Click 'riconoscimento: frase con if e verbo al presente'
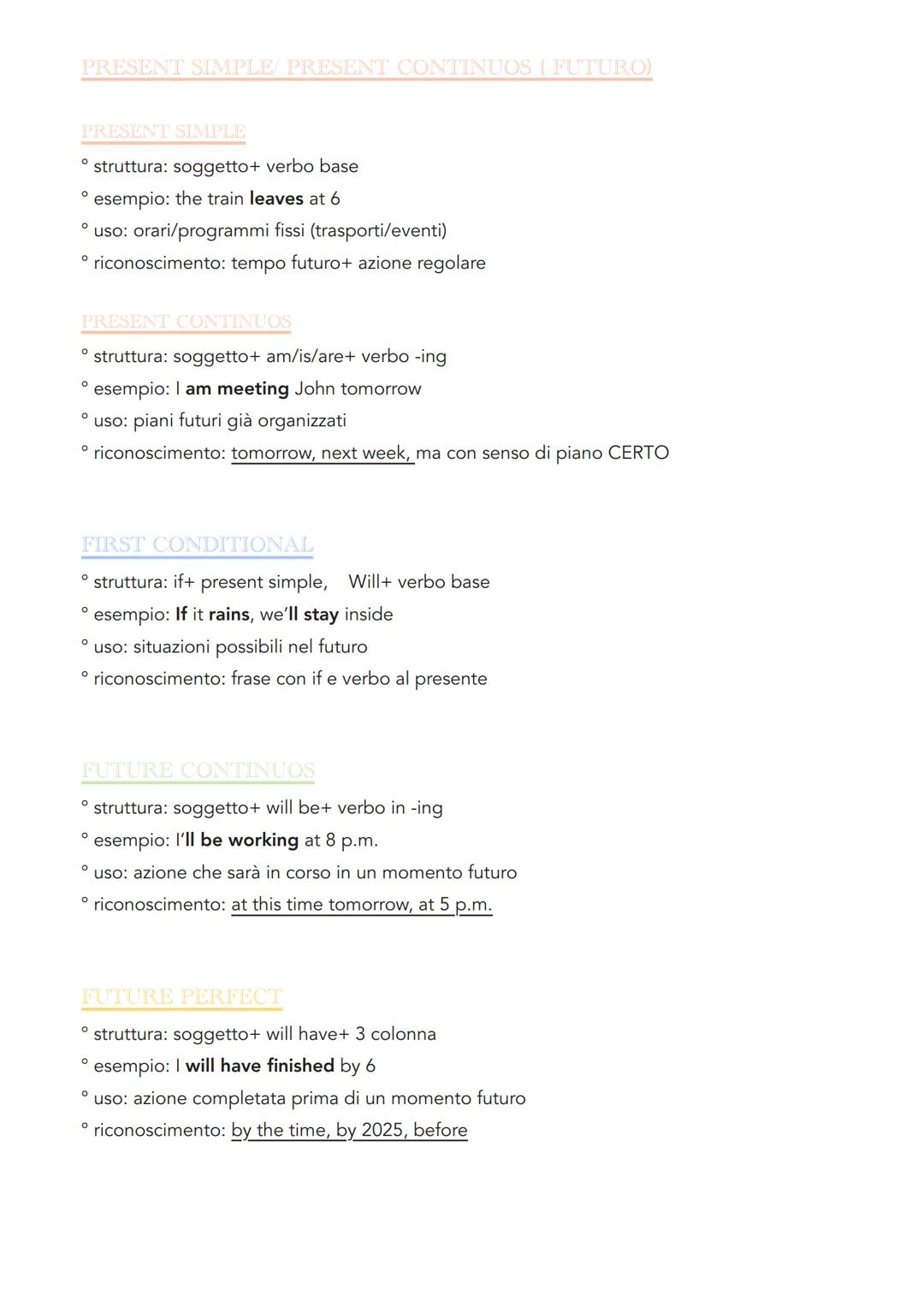This screenshot has height=1307, width=924. pyautogui.click(x=290, y=679)
